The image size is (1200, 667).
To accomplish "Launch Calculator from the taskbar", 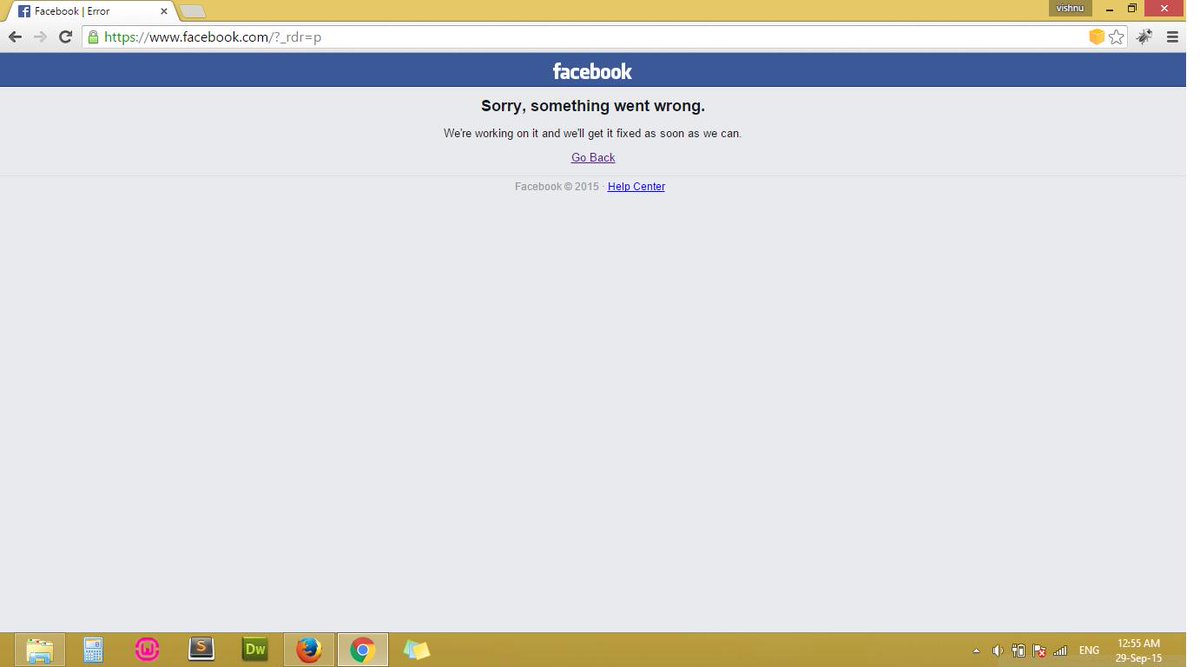I will click(x=94, y=650).
